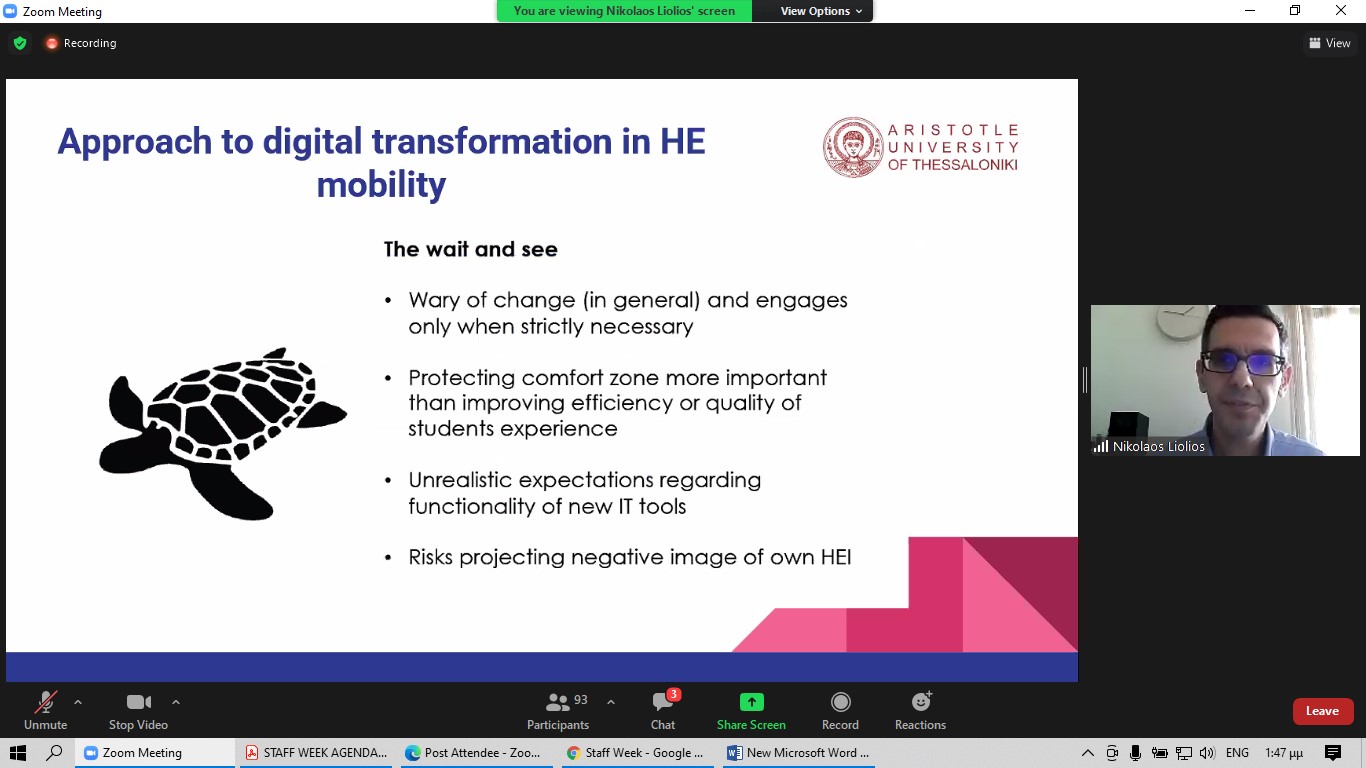Open the Participants panel
Viewport: 1366px width, 768px height.
point(558,711)
